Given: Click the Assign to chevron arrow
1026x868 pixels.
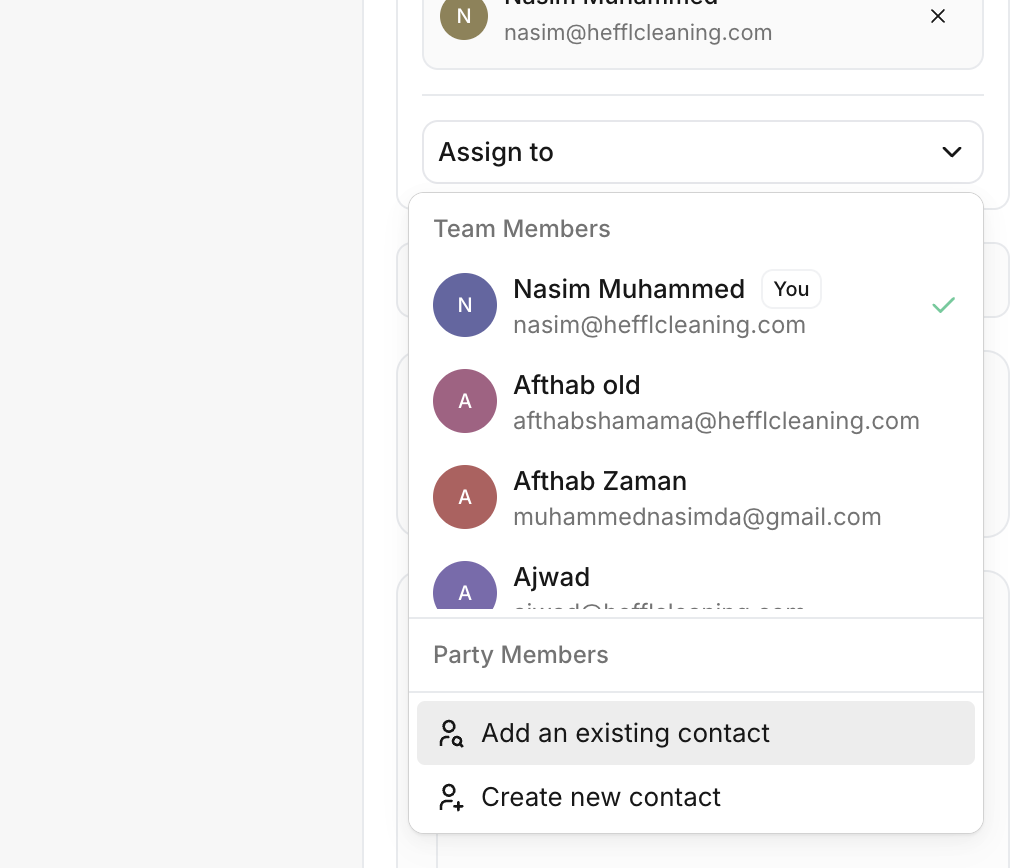Looking at the screenshot, I should click(951, 152).
